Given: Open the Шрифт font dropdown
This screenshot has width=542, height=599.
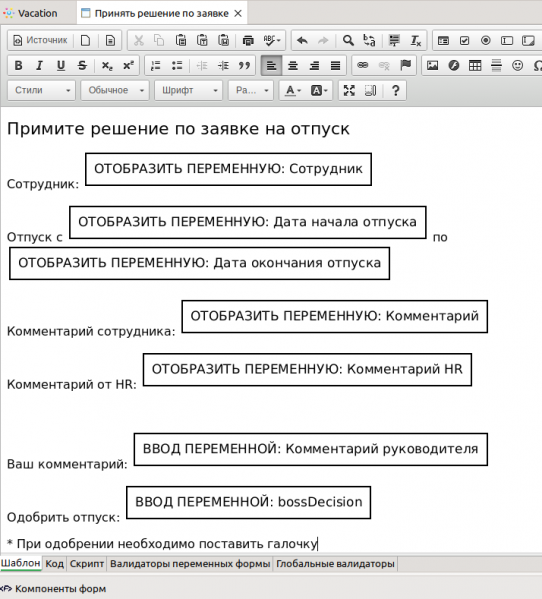Looking at the screenshot, I should (x=189, y=91).
